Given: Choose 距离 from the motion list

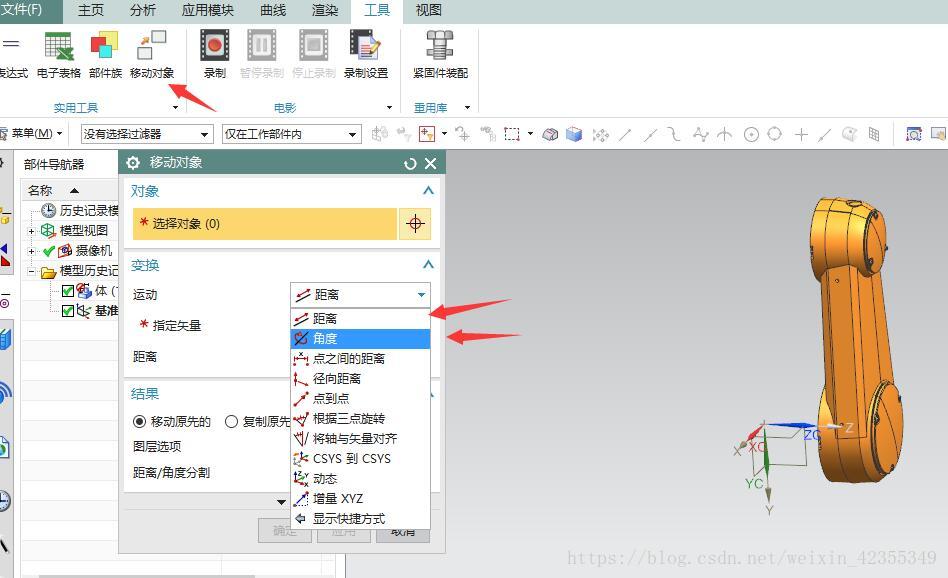Looking at the screenshot, I should click(360, 319).
